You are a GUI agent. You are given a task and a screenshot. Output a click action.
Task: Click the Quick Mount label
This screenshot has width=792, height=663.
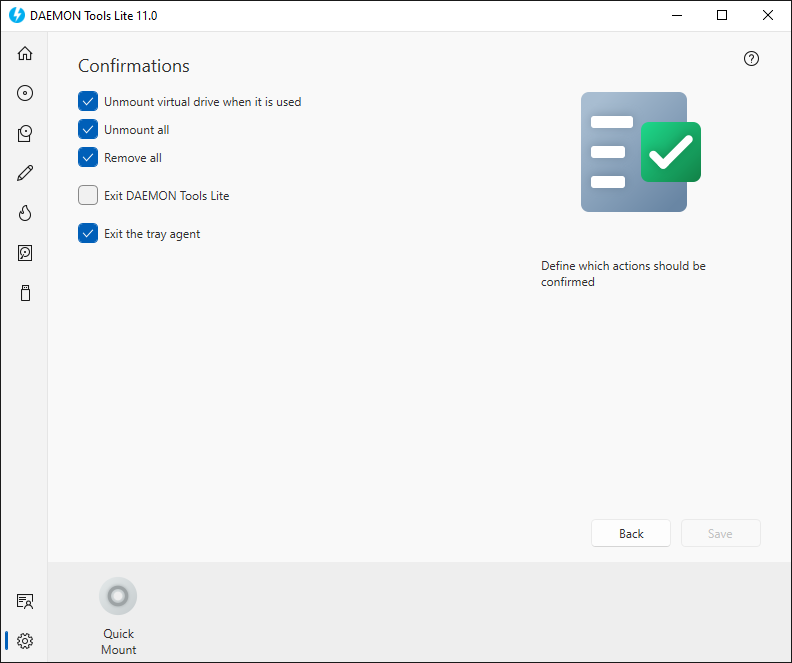118,642
